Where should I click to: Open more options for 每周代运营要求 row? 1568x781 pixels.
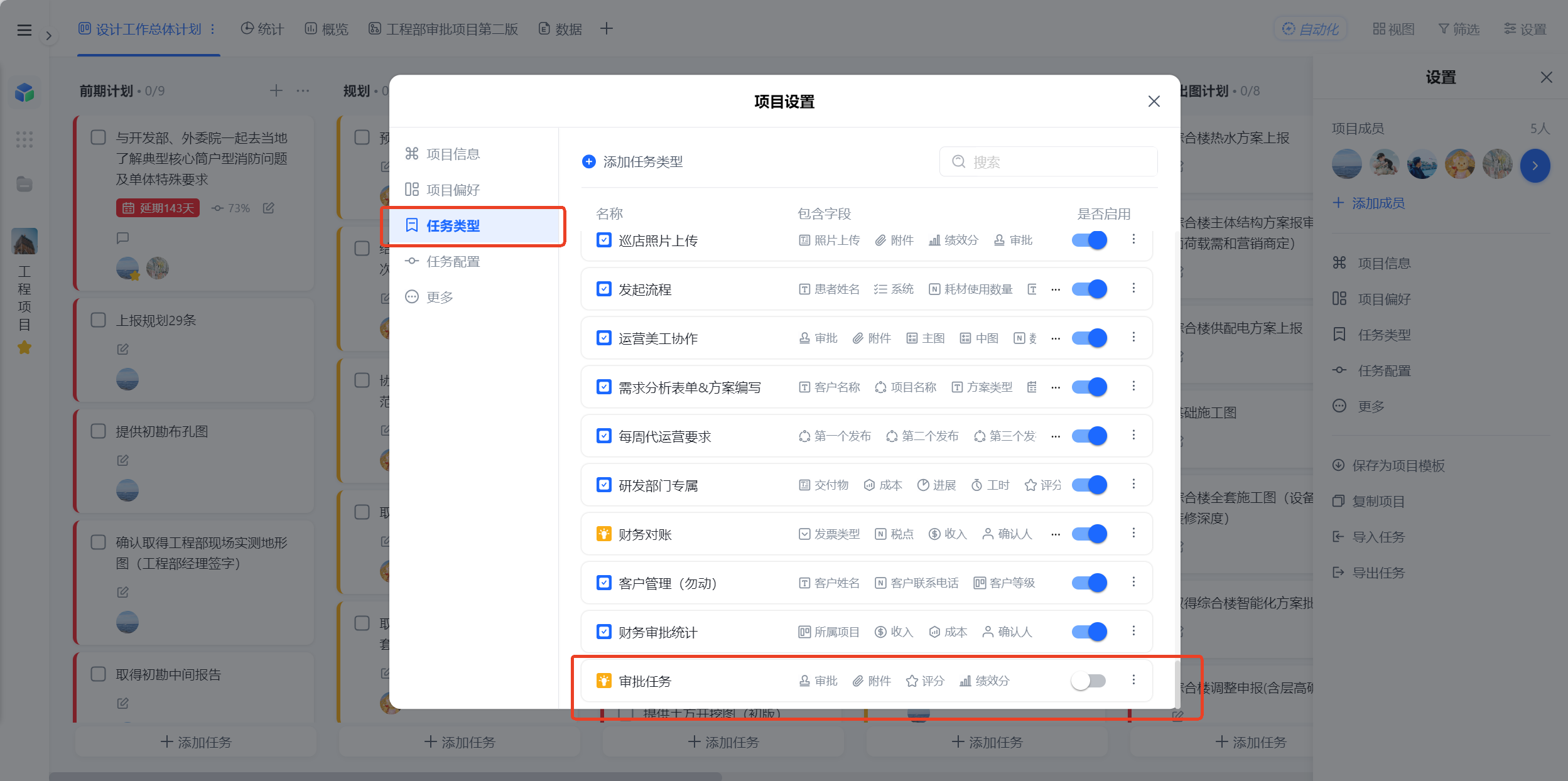click(x=1133, y=435)
